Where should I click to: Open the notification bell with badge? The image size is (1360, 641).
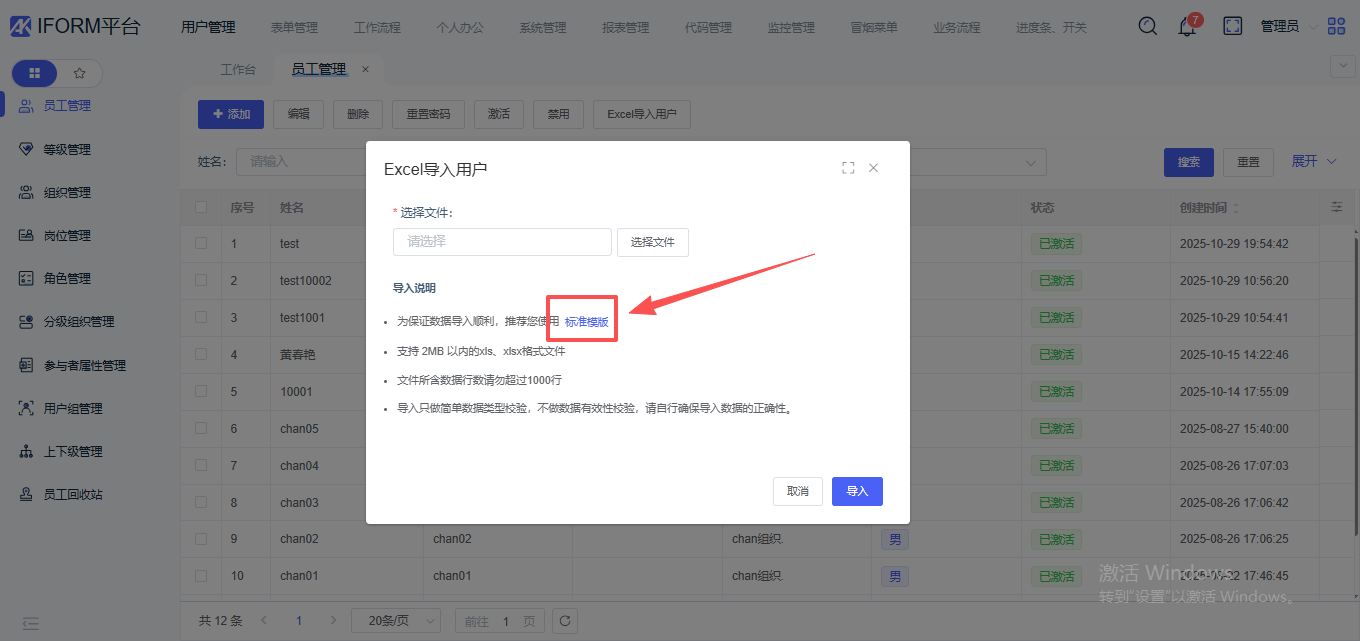click(x=1188, y=27)
